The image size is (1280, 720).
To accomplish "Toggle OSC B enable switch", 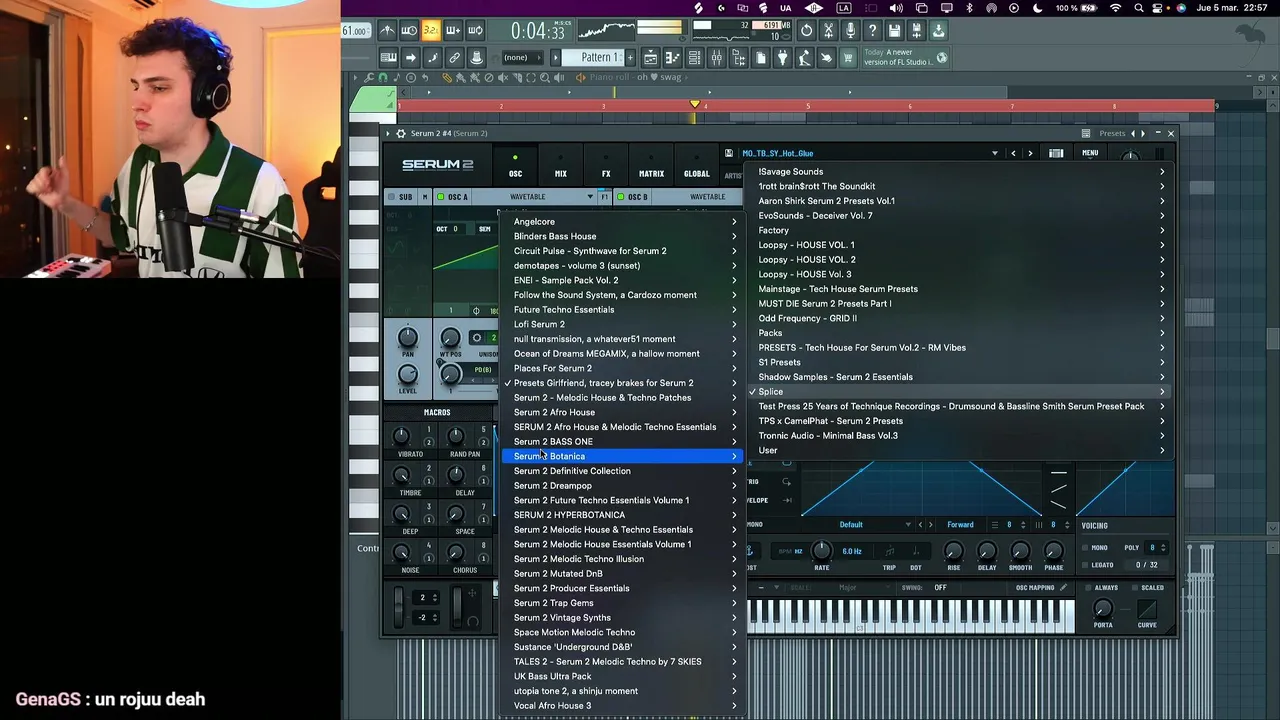I will click(620, 197).
